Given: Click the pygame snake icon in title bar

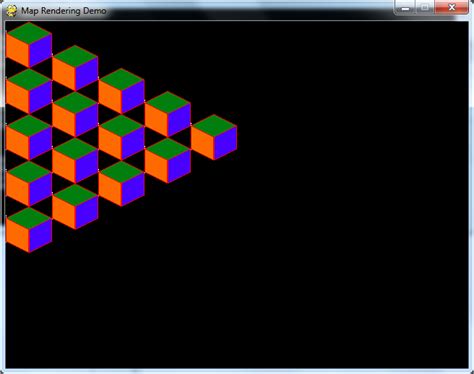Looking at the screenshot, I should coord(12,11).
